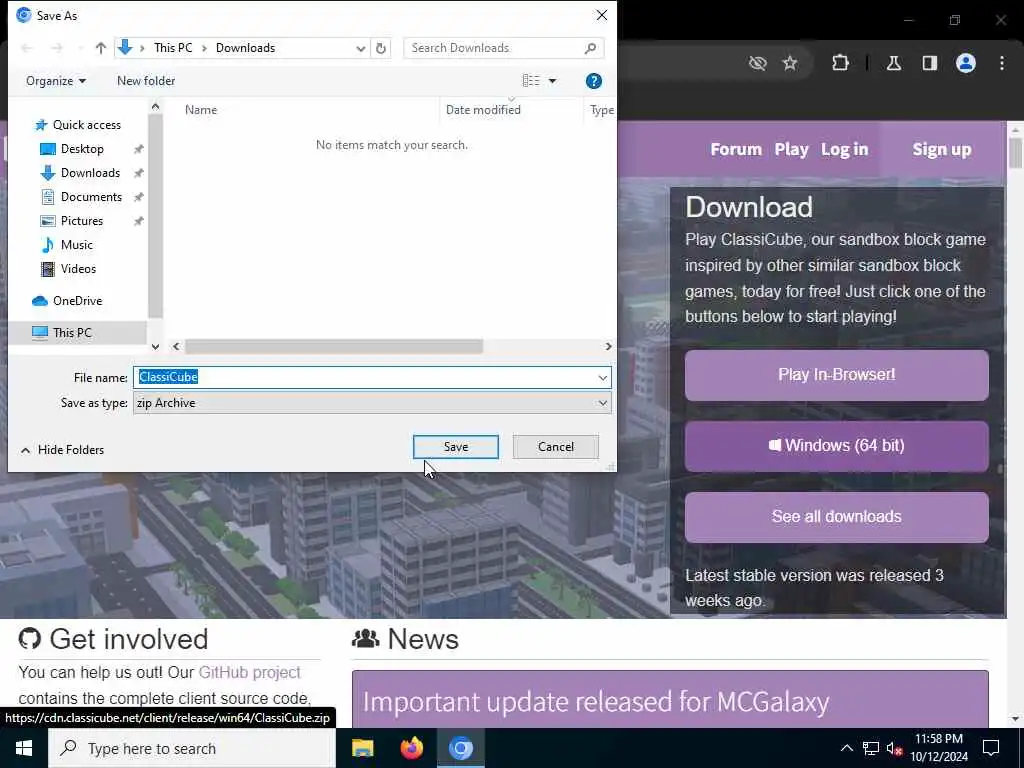Show hidden system tray icons
The width and height of the screenshot is (1024, 768).
point(846,748)
